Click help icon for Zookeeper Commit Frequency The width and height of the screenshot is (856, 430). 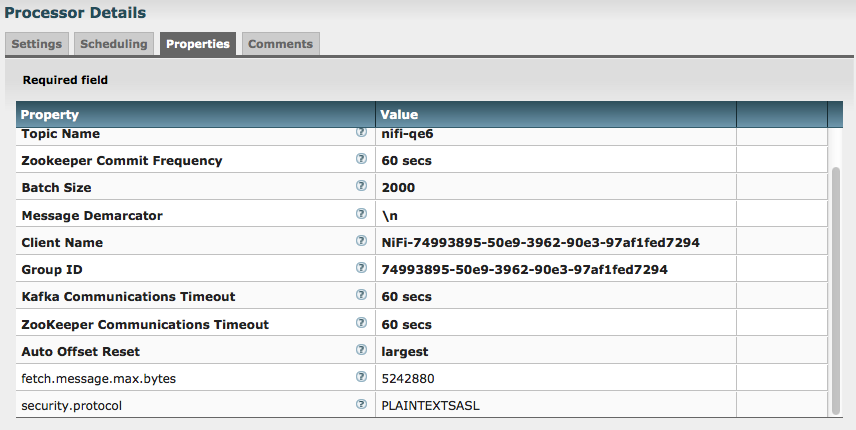[361, 159]
